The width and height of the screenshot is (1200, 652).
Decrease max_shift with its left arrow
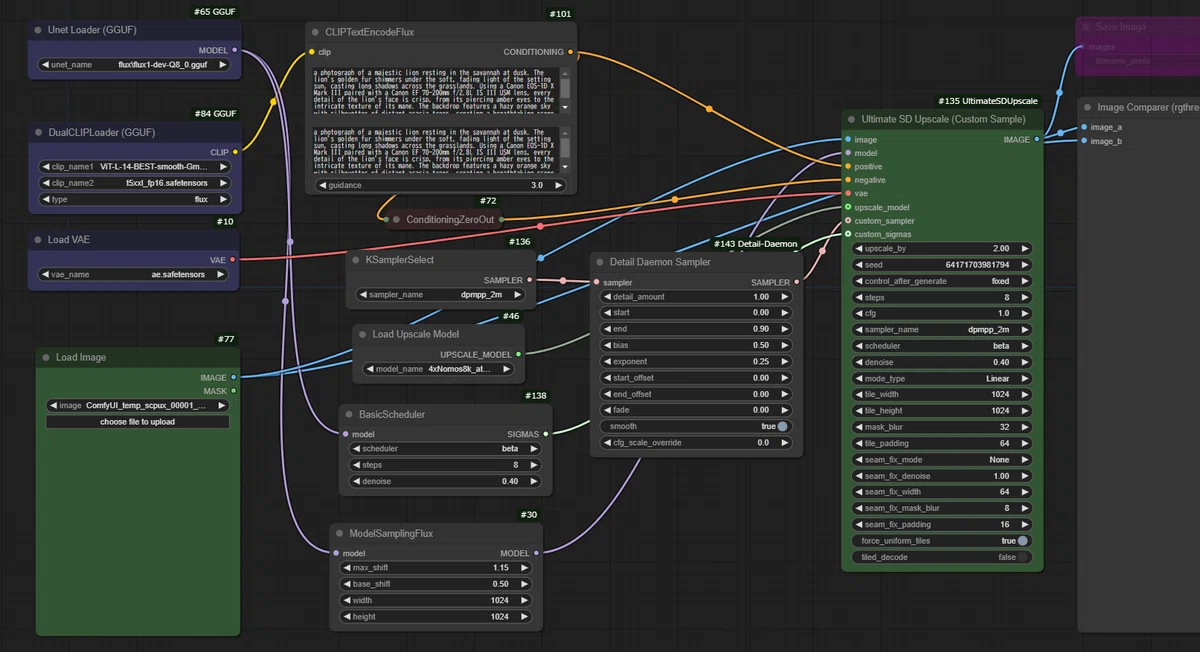(347, 568)
